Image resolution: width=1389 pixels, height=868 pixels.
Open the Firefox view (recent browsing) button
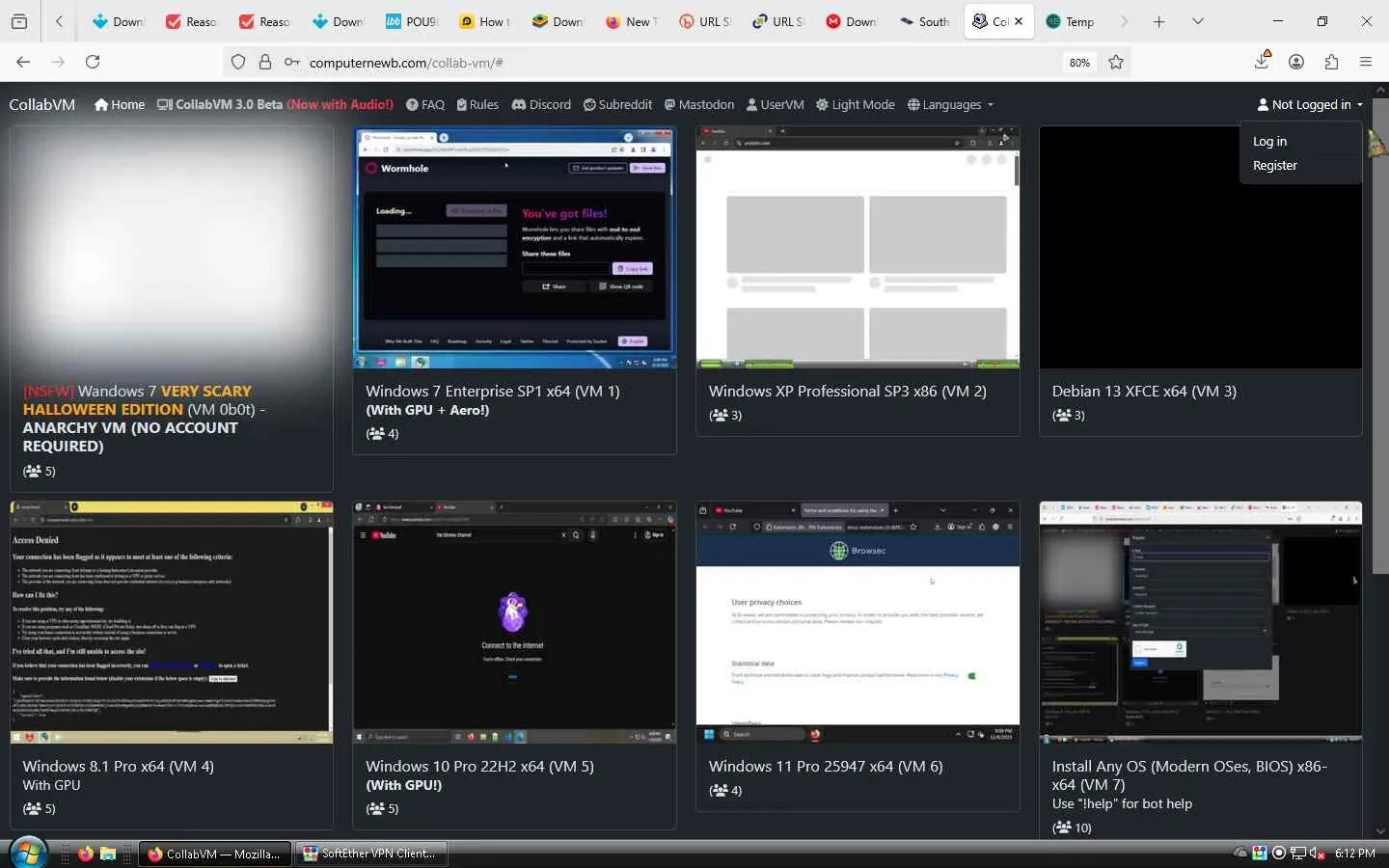coord(19,21)
